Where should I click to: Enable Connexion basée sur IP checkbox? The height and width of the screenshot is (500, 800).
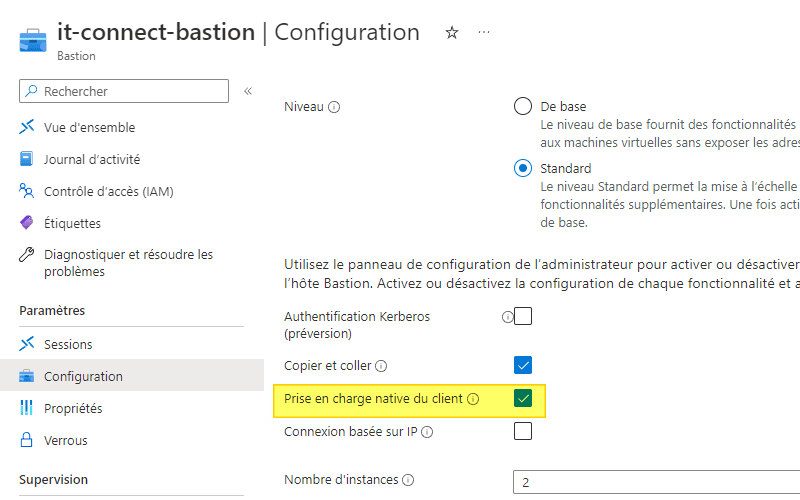pos(523,432)
